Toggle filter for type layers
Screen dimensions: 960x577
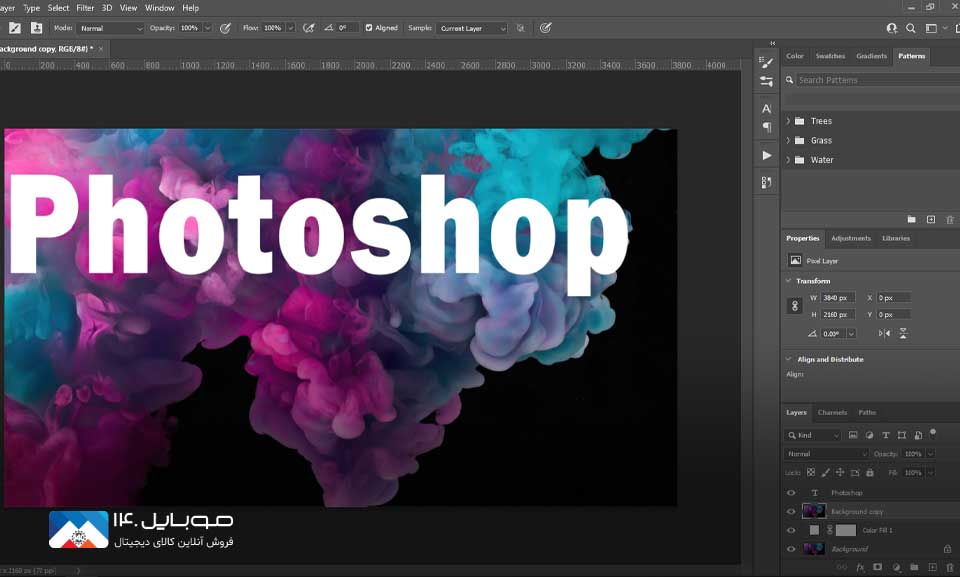click(885, 435)
